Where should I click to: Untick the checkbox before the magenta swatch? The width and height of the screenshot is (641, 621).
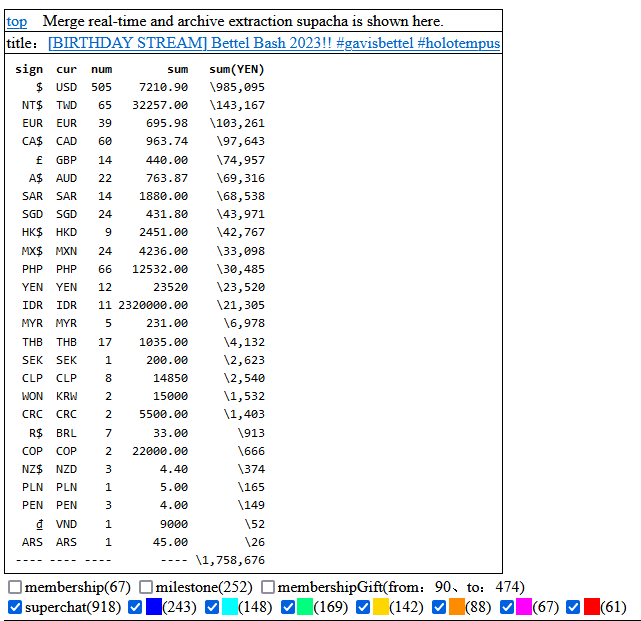507,607
